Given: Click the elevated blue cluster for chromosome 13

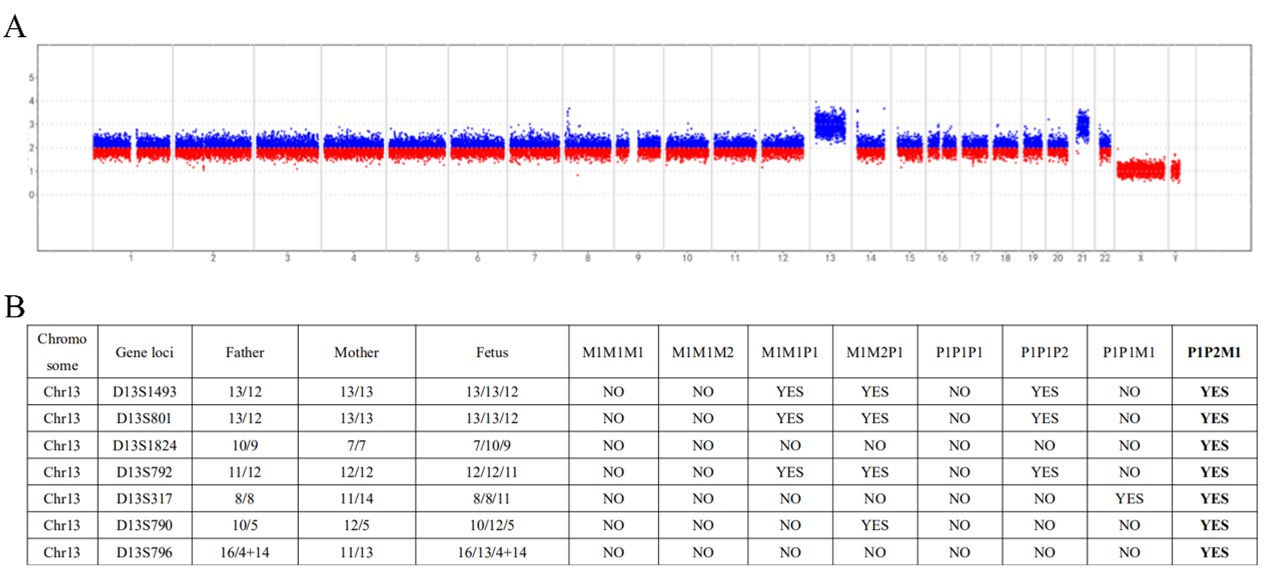Looking at the screenshot, I should [x=830, y=125].
